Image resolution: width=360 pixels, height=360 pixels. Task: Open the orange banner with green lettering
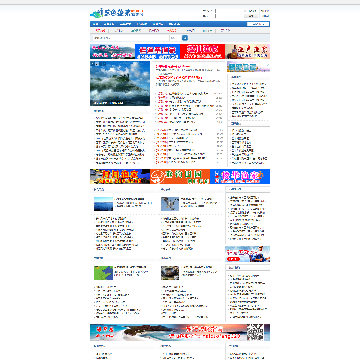coord(180,176)
